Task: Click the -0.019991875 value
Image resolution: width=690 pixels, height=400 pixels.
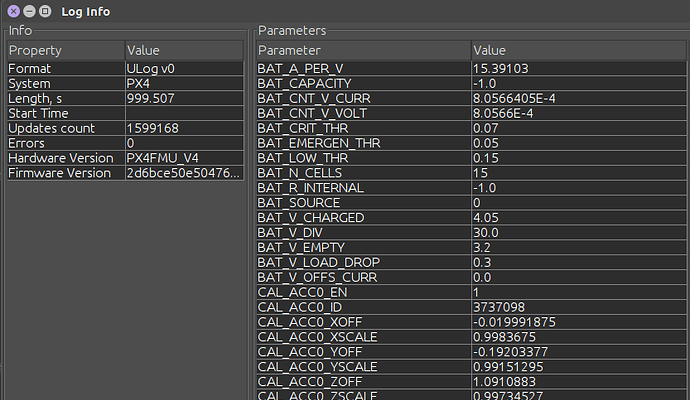Action: click(579, 323)
